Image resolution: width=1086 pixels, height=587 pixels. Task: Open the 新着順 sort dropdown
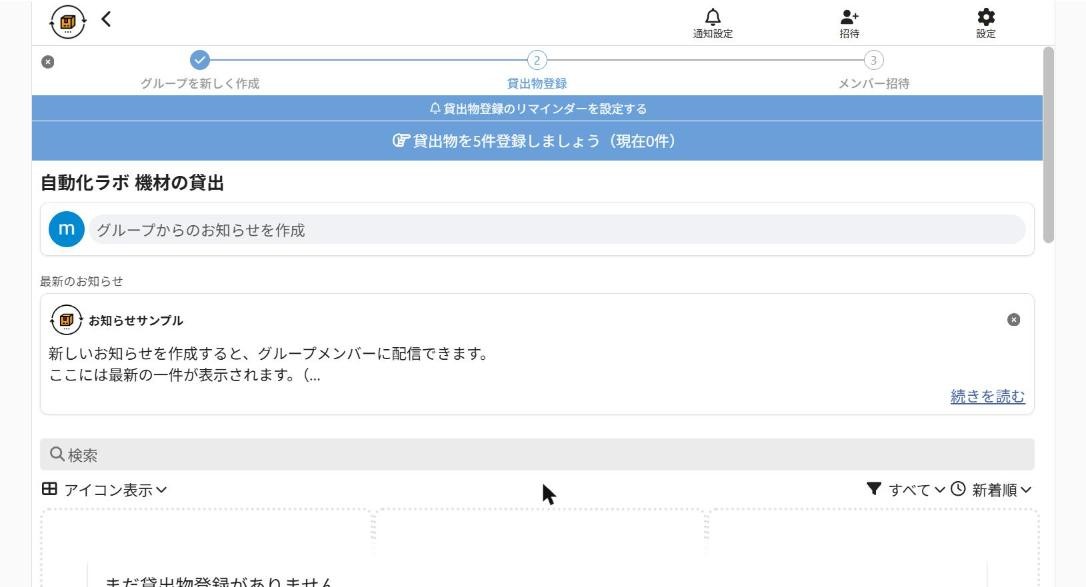click(1002, 490)
